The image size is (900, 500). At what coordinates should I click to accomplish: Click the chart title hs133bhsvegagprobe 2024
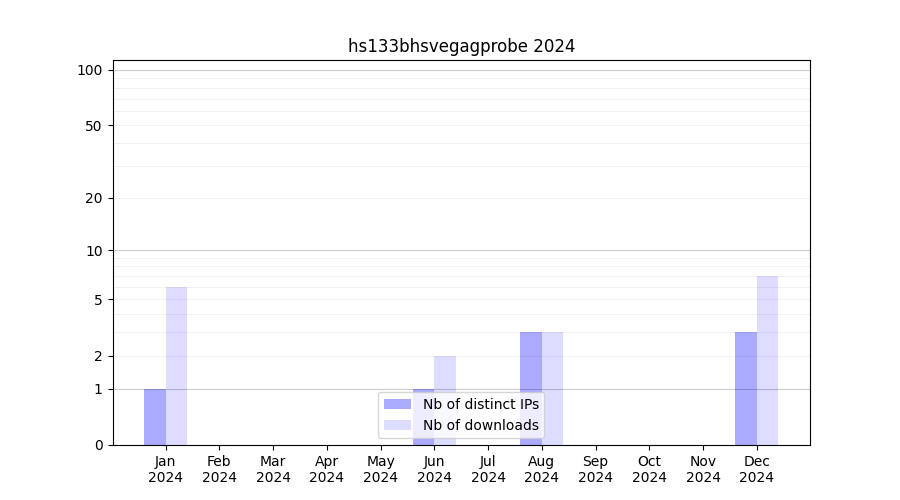coord(461,46)
